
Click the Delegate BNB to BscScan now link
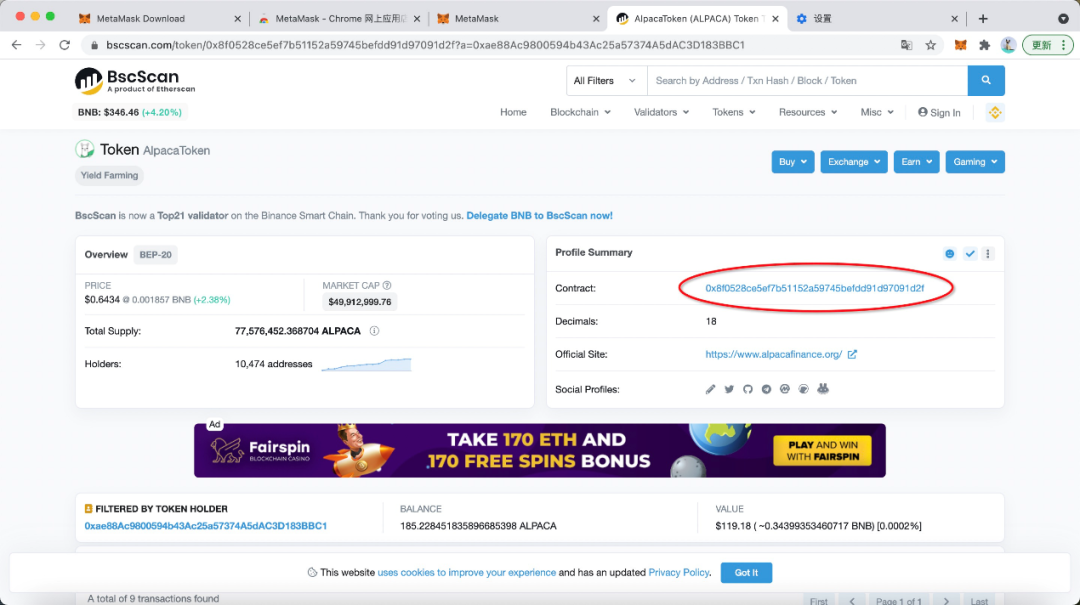pyautogui.click(x=539, y=216)
